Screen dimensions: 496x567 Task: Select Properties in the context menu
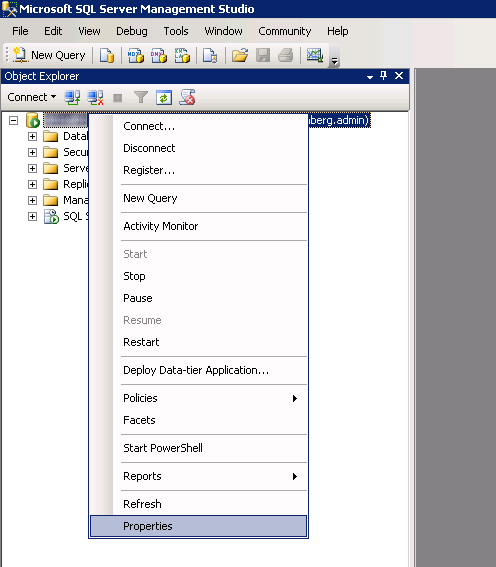pos(198,526)
